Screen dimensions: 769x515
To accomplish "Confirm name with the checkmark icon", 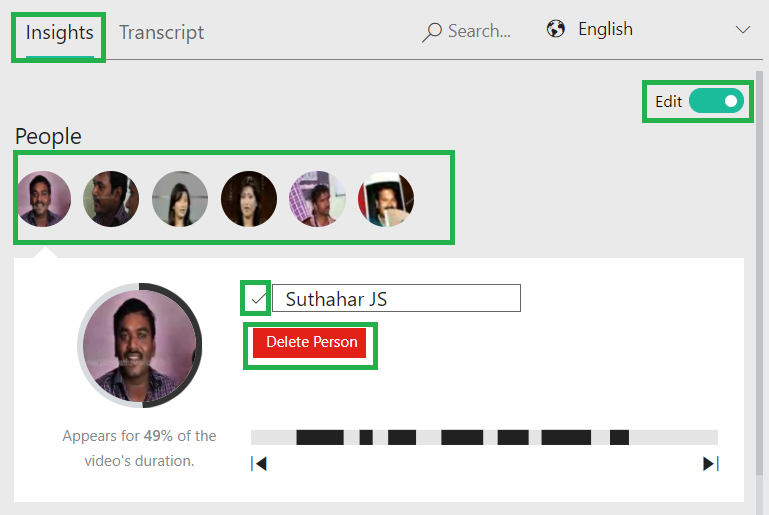I will [256, 298].
